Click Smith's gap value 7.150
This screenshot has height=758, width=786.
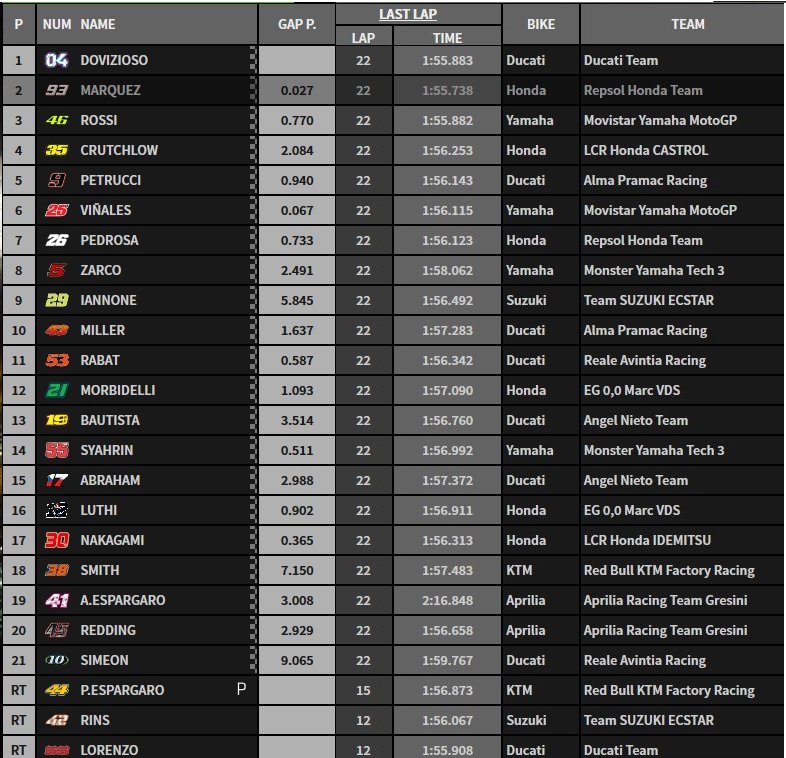[297, 570]
